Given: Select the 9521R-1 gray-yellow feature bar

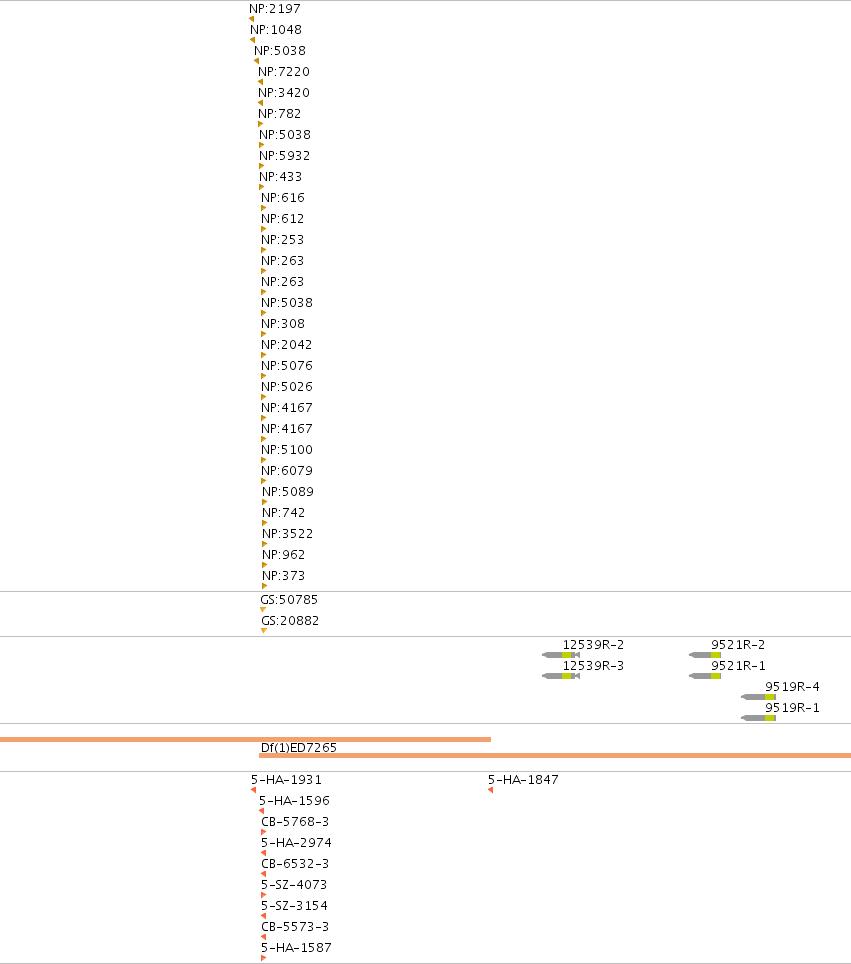Looking at the screenshot, I should point(705,676).
